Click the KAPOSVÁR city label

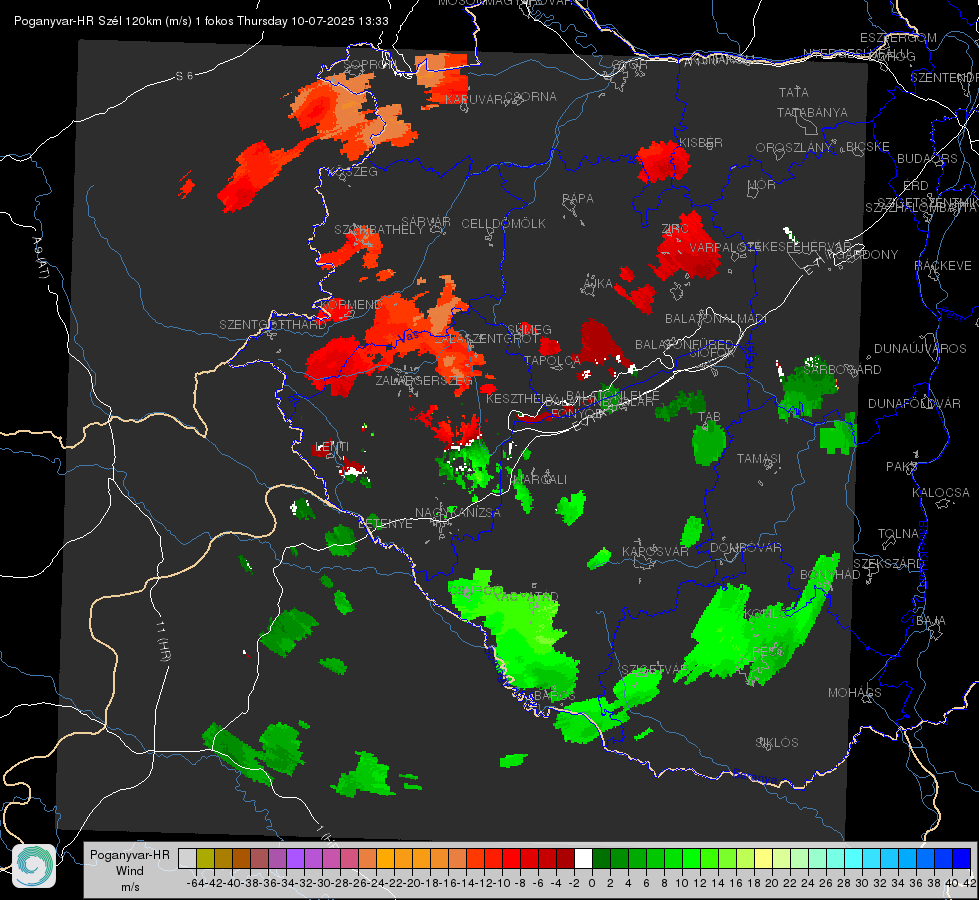coord(655,552)
